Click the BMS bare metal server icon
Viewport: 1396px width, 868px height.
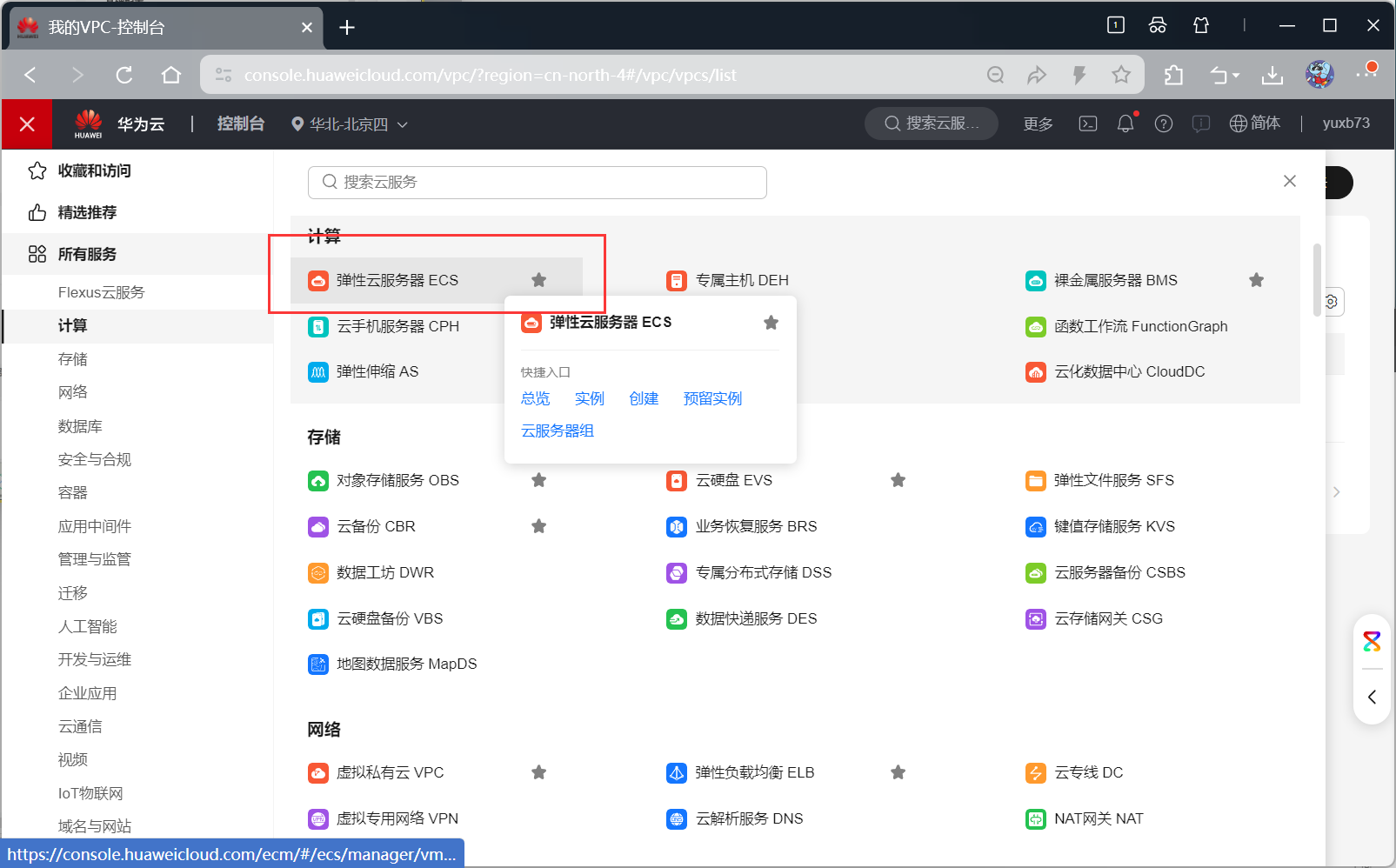click(1036, 280)
